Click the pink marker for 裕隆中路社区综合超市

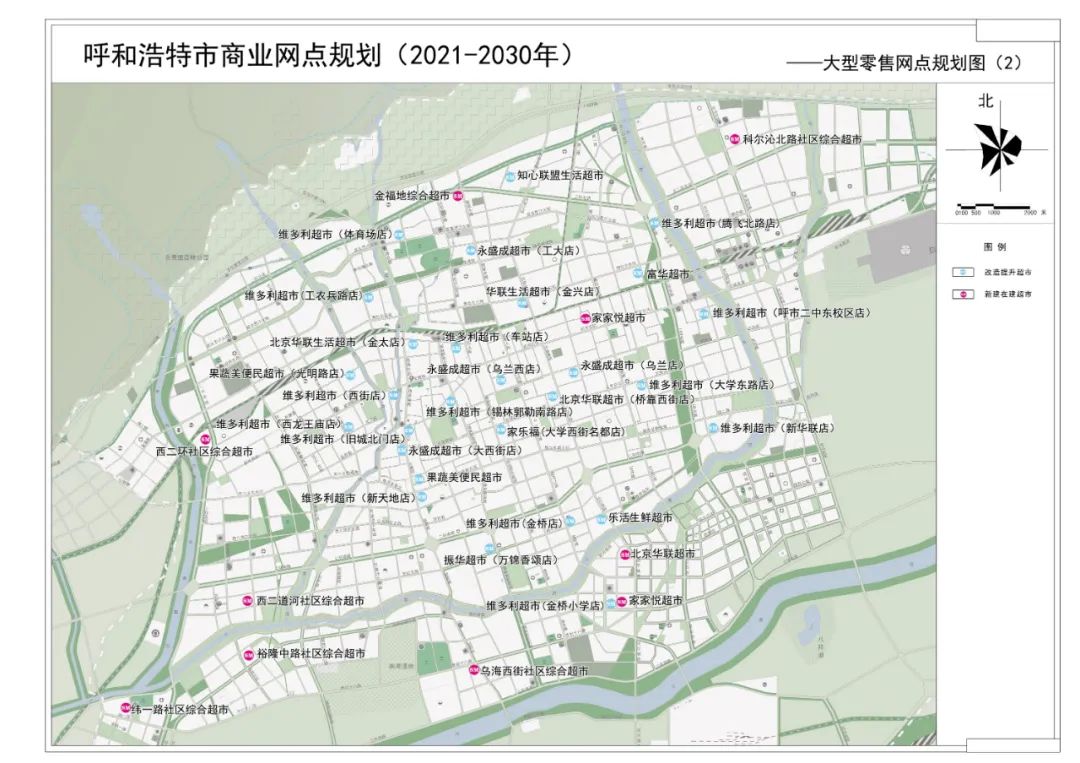coord(249,654)
